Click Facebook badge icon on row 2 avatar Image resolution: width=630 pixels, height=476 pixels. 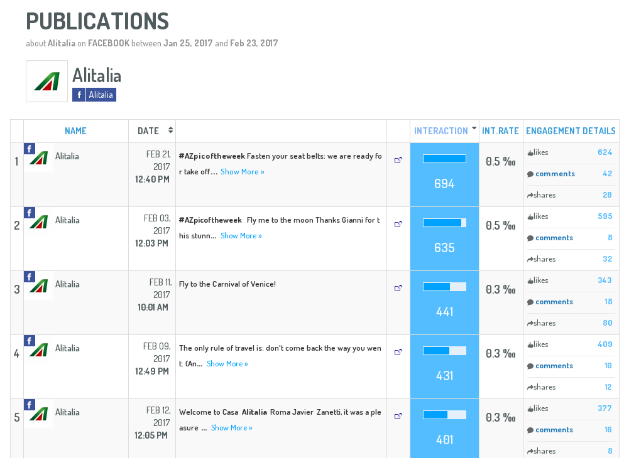tap(29, 212)
